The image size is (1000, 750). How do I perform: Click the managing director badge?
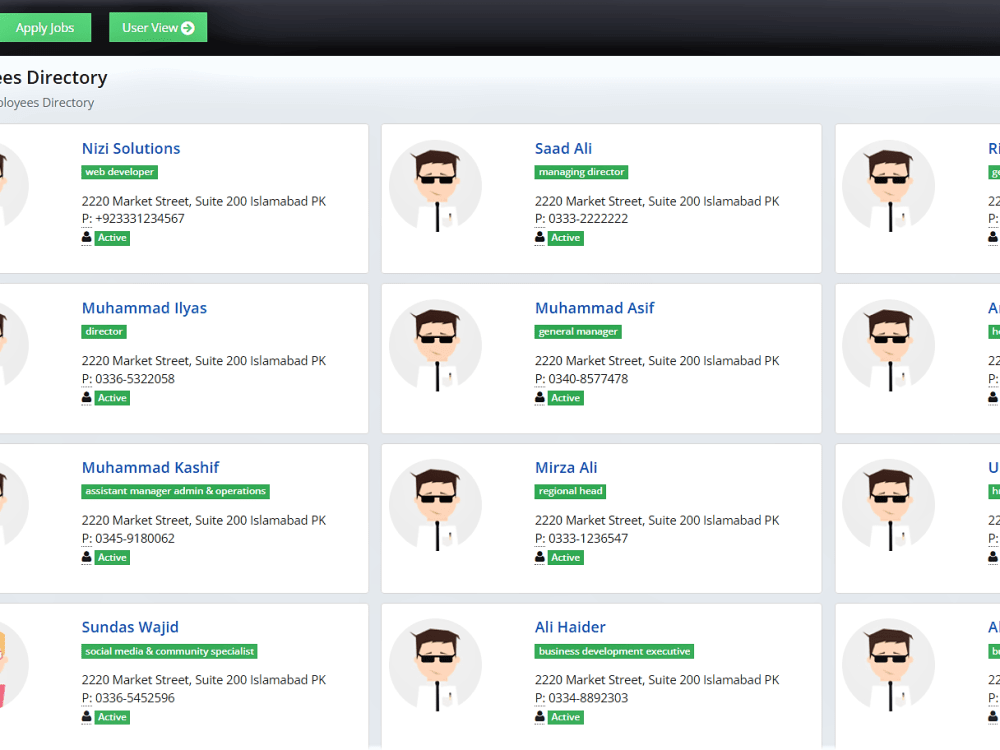coord(582,172)
